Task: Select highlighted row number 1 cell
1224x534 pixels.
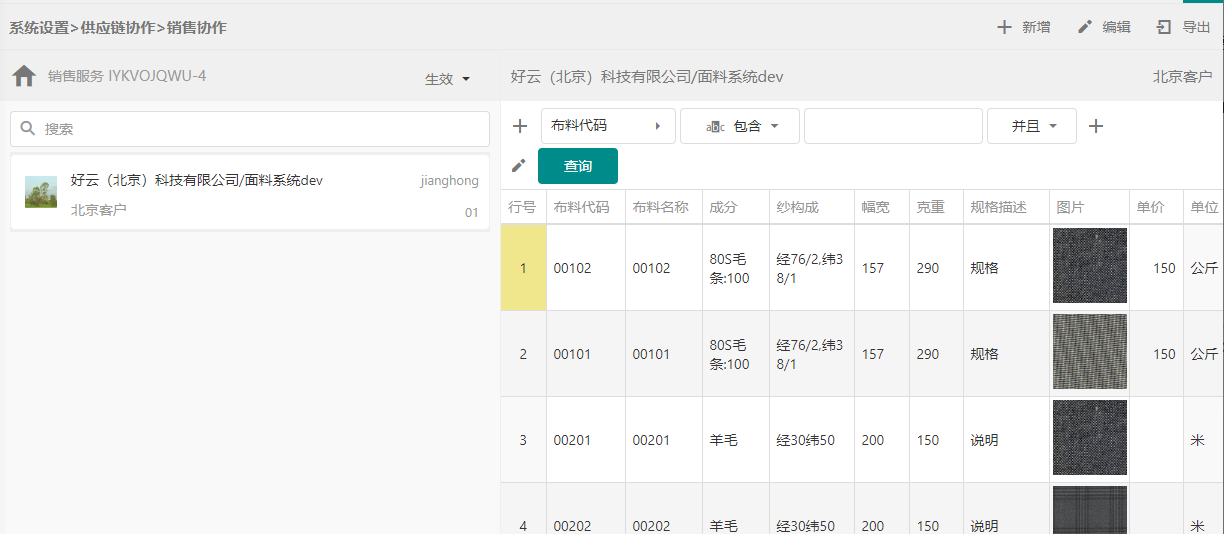Action: 523,268
